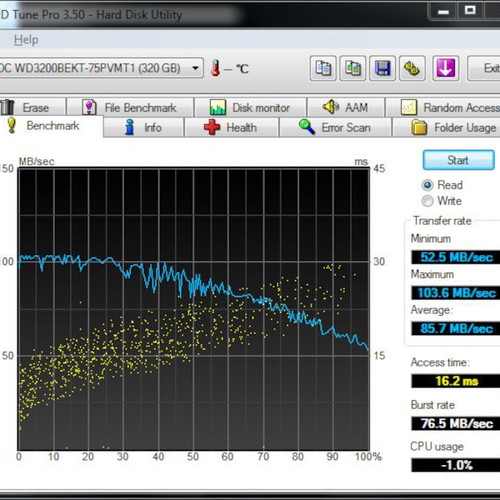Open the Disk monitor tab

[250, 107]
